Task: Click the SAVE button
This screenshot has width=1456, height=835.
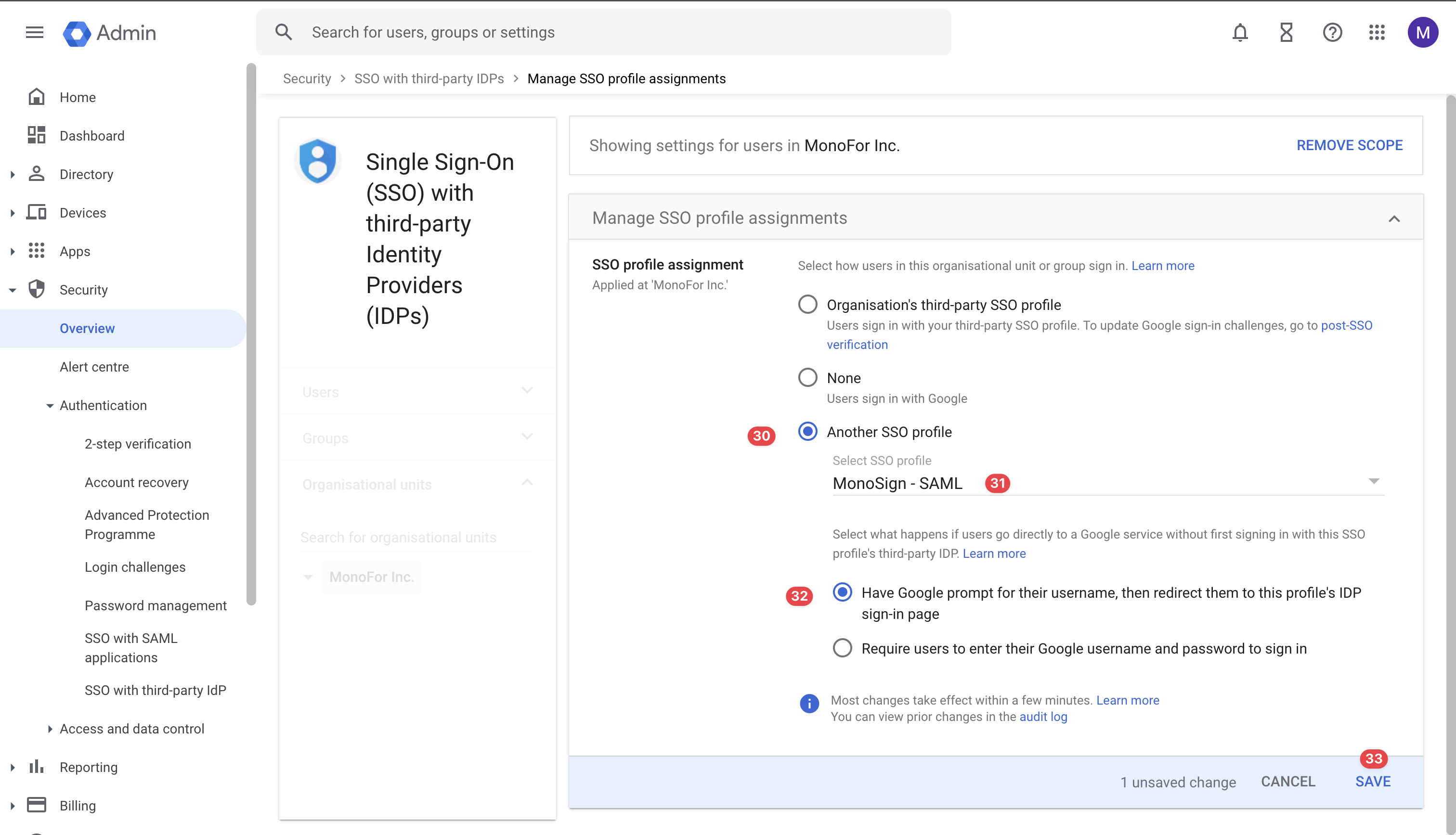Action: 1372,781
